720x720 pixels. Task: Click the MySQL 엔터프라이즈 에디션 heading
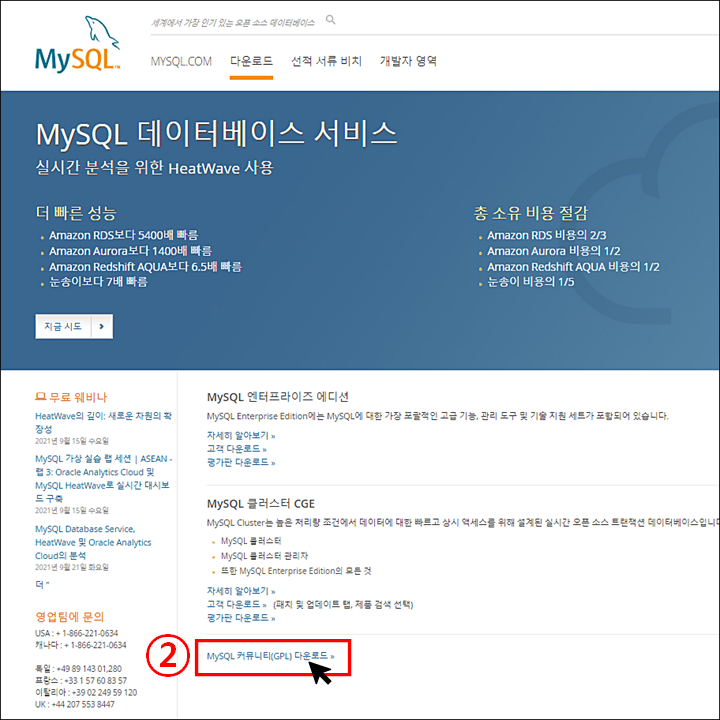tap(277, 397)
